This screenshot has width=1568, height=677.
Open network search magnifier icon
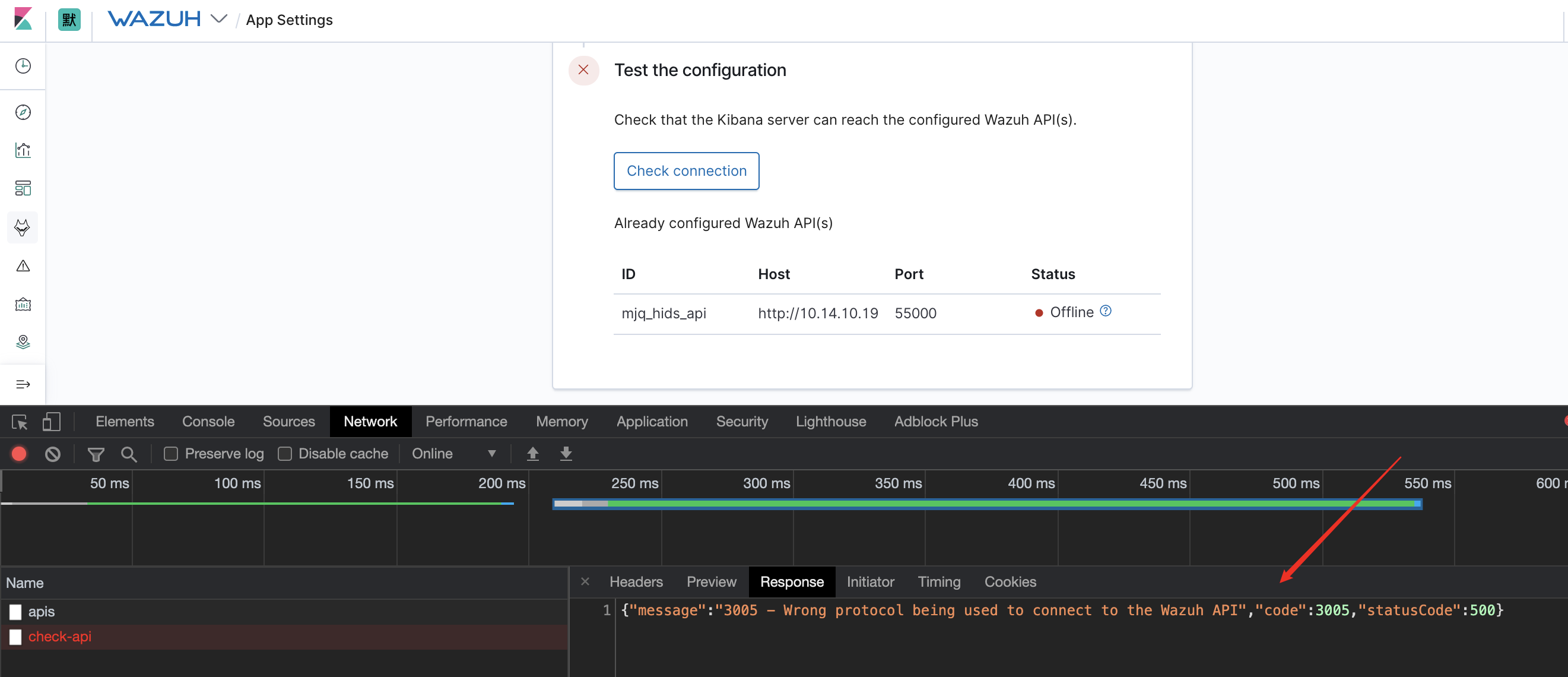click(128, 454)
